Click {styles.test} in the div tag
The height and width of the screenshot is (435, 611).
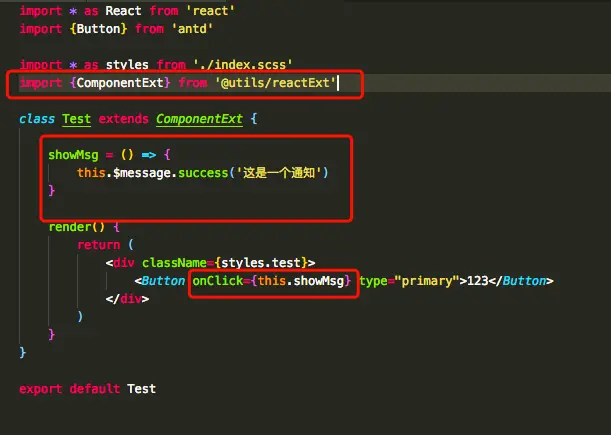(261, 263)
